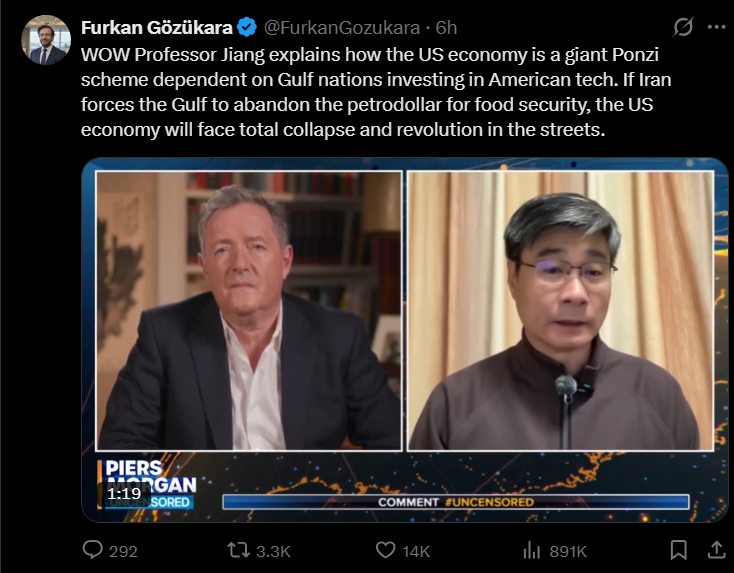Open the Furkan Gözükara display name link
This screenshot has height=573, width=734.
pos(156,28)
